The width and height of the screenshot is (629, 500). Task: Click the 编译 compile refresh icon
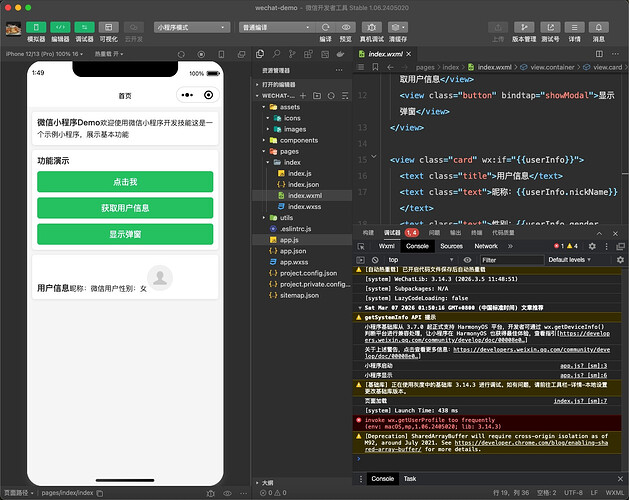(x=326, y=27)
